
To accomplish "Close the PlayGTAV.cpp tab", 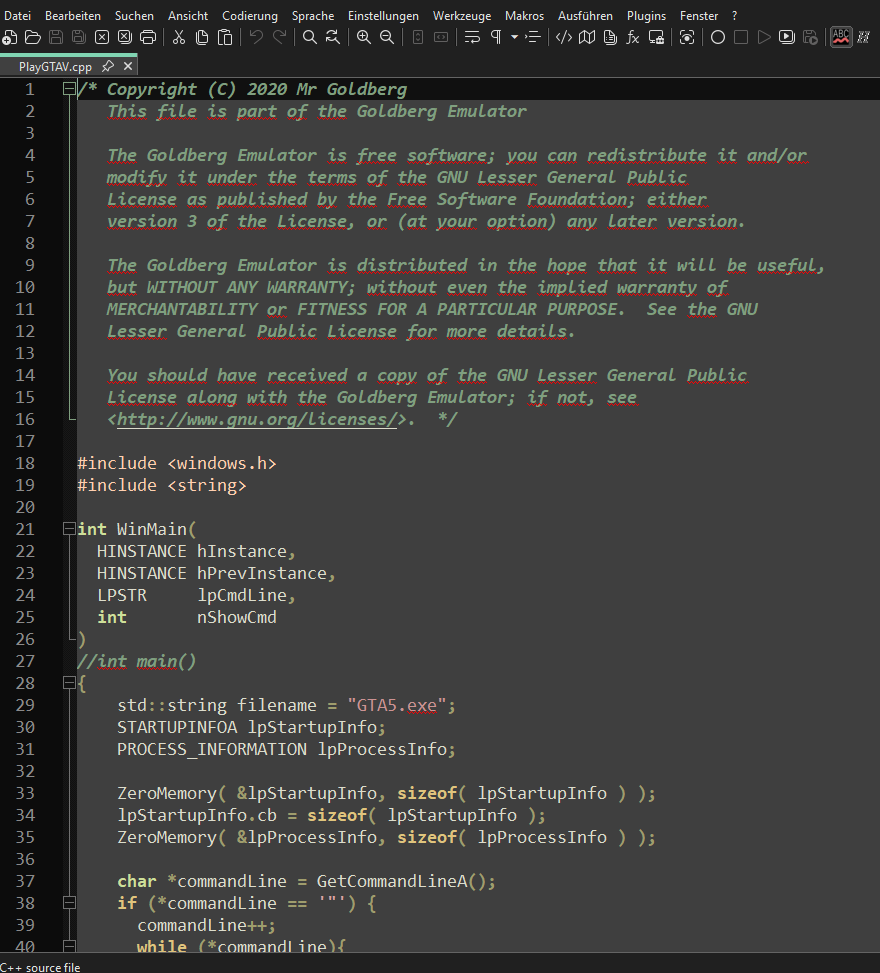I will 128,66.
